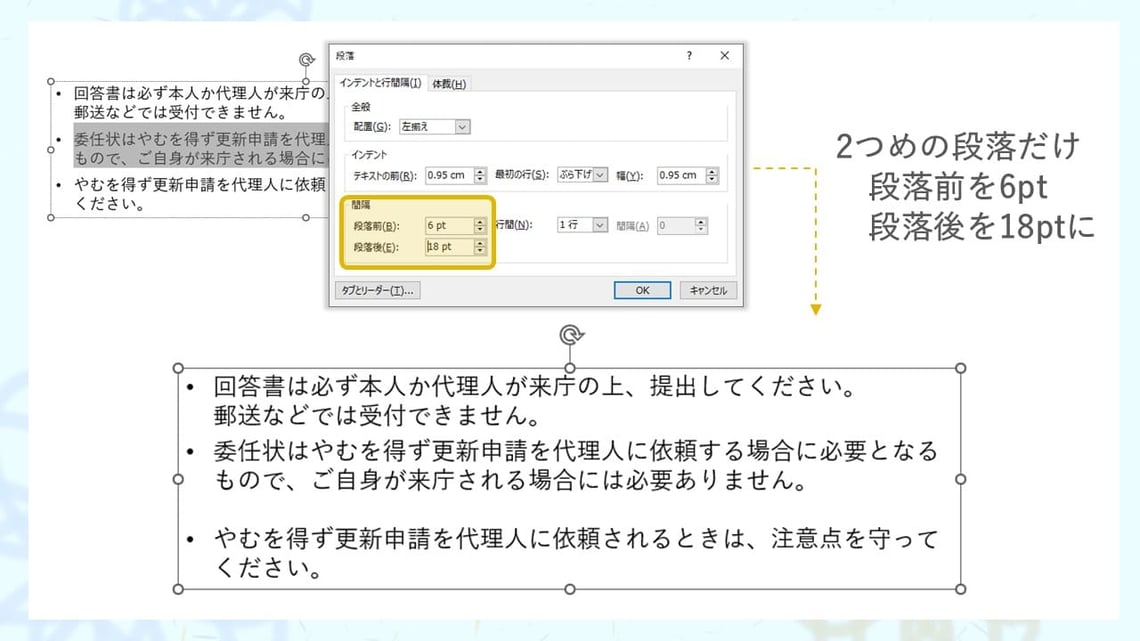Image resolution: width=1140 pixels, height=641 pixels.
Task: Increase テキストの前 value with its up arrow
Action: [x=479, y=172]
